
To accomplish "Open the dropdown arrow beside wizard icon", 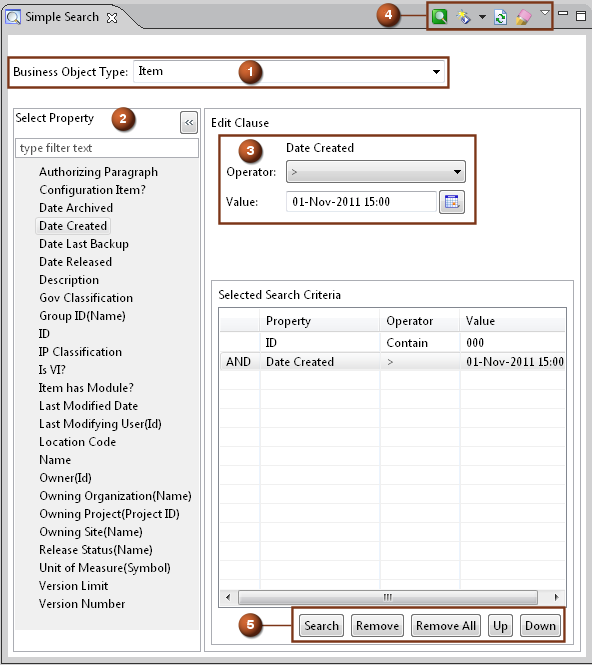I will pos(482,17).
